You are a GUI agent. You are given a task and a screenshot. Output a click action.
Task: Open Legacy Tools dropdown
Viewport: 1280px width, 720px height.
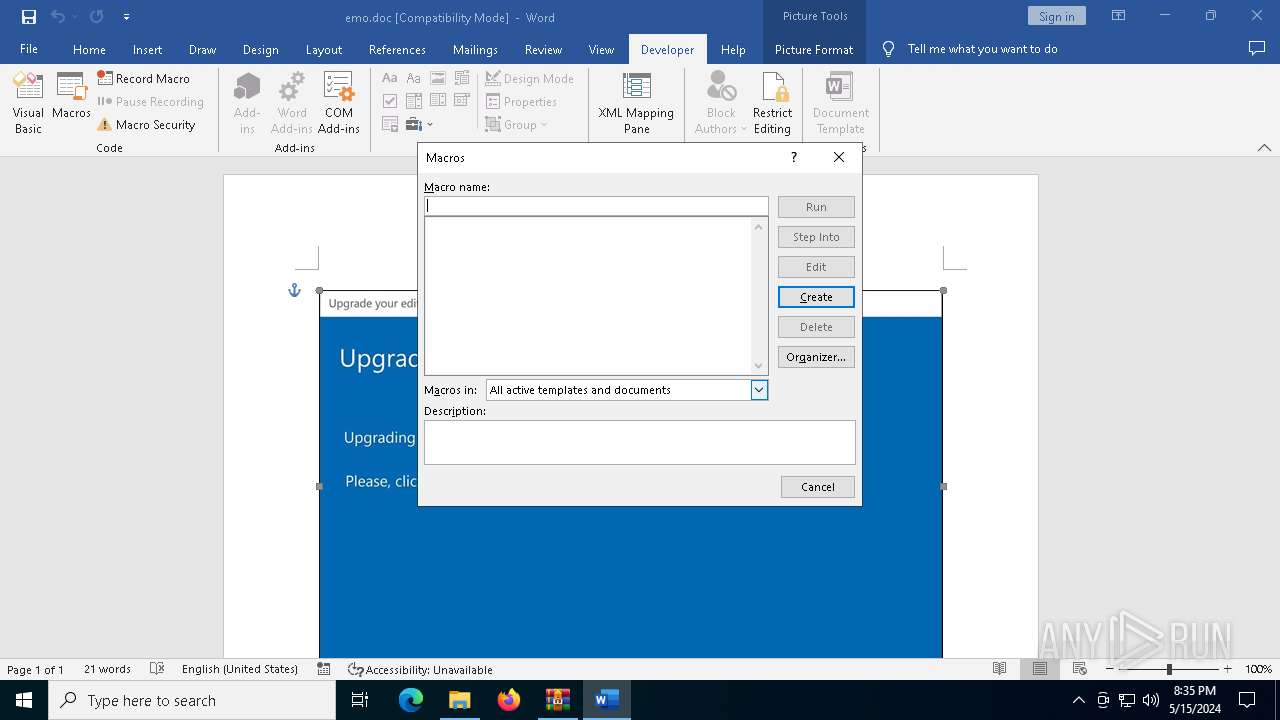(420, 124)
